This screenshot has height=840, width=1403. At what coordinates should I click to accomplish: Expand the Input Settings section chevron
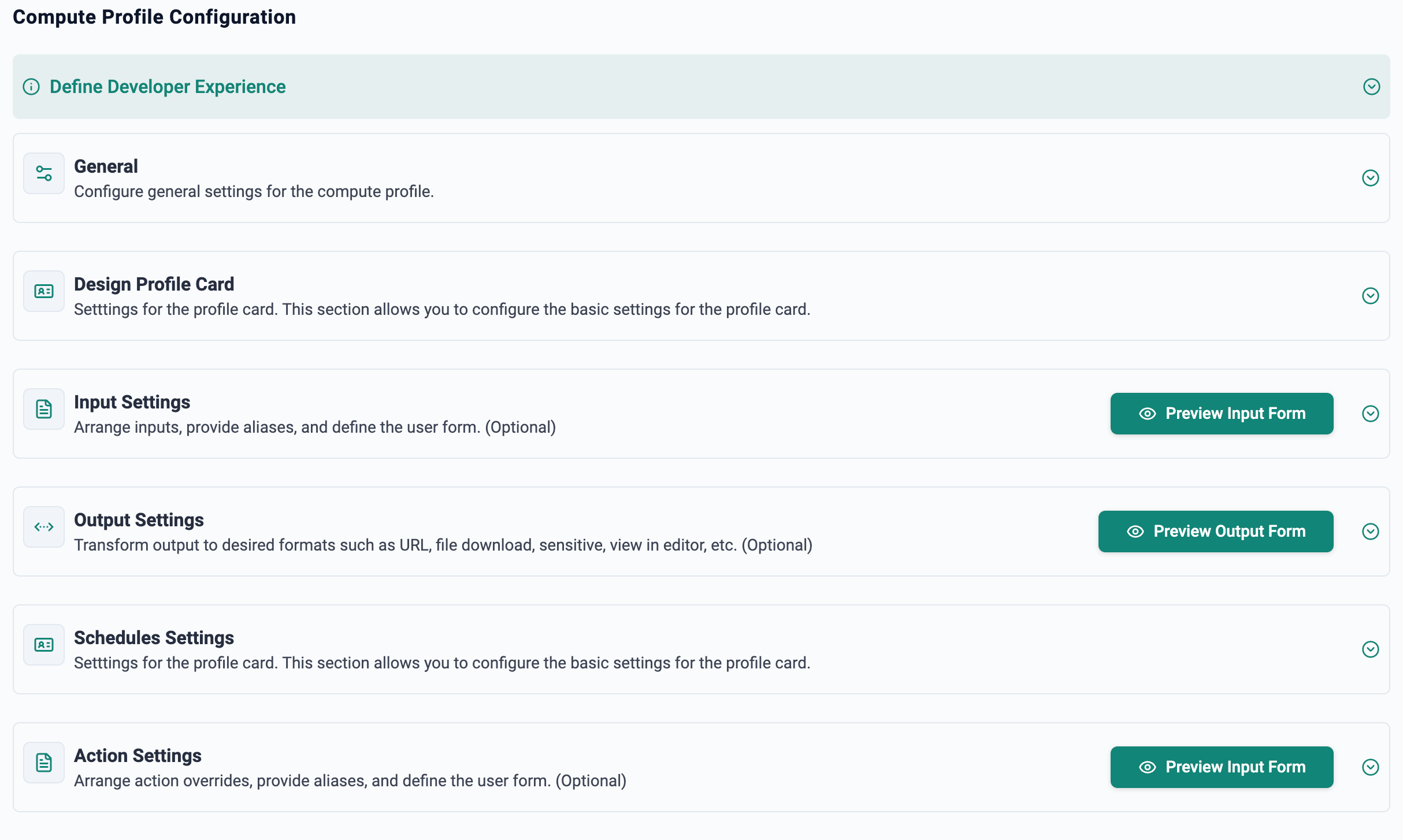tap(1370, 414)
